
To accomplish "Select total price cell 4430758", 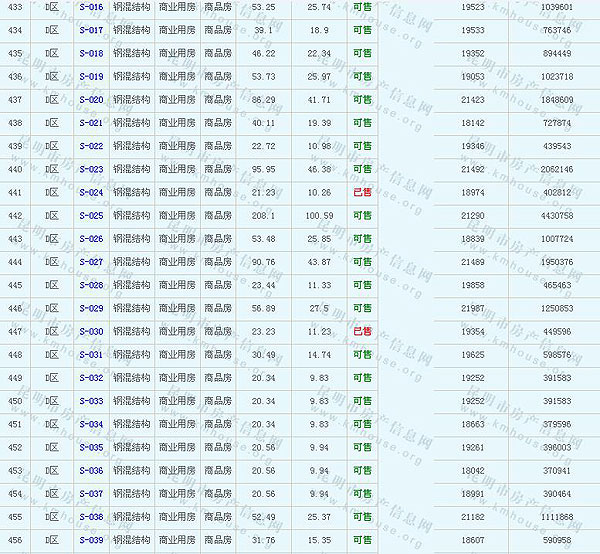I will (556, 216).
